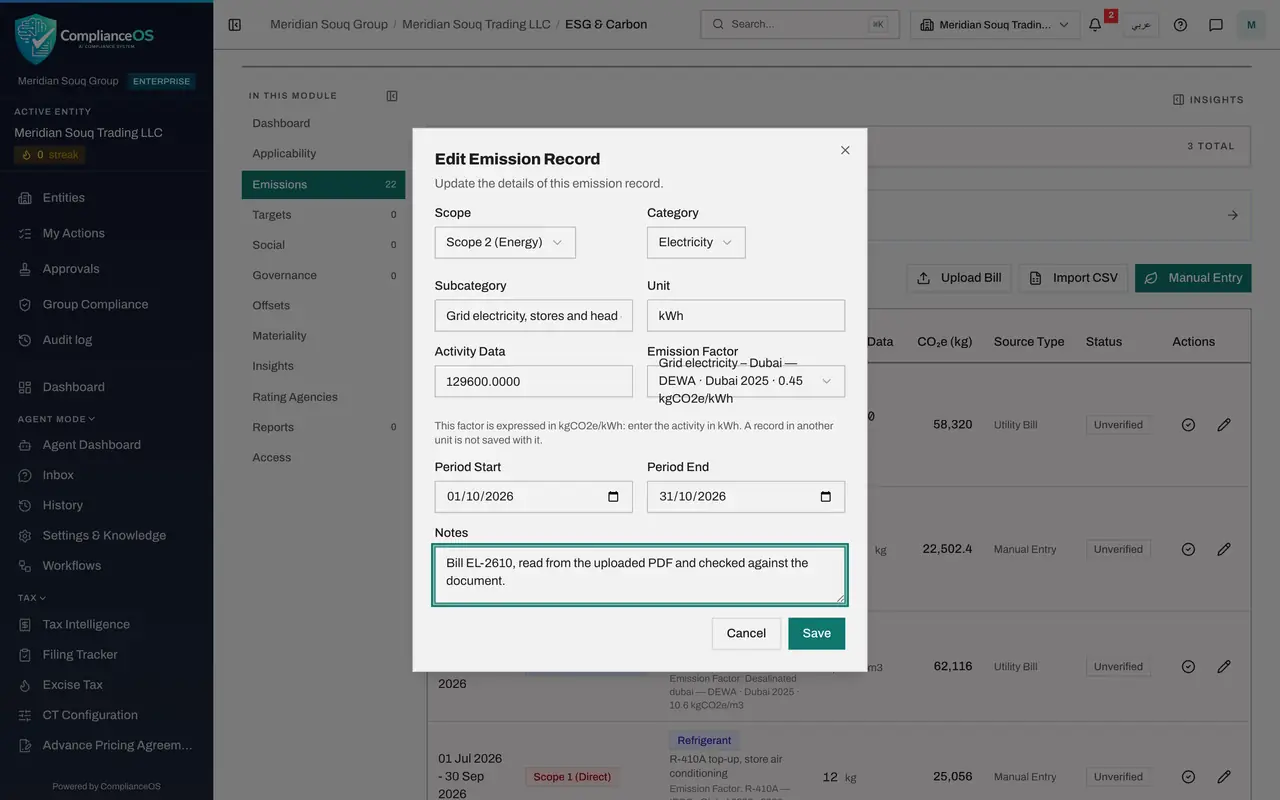Click the arrow icon on the summary card

click(1233, 215)
